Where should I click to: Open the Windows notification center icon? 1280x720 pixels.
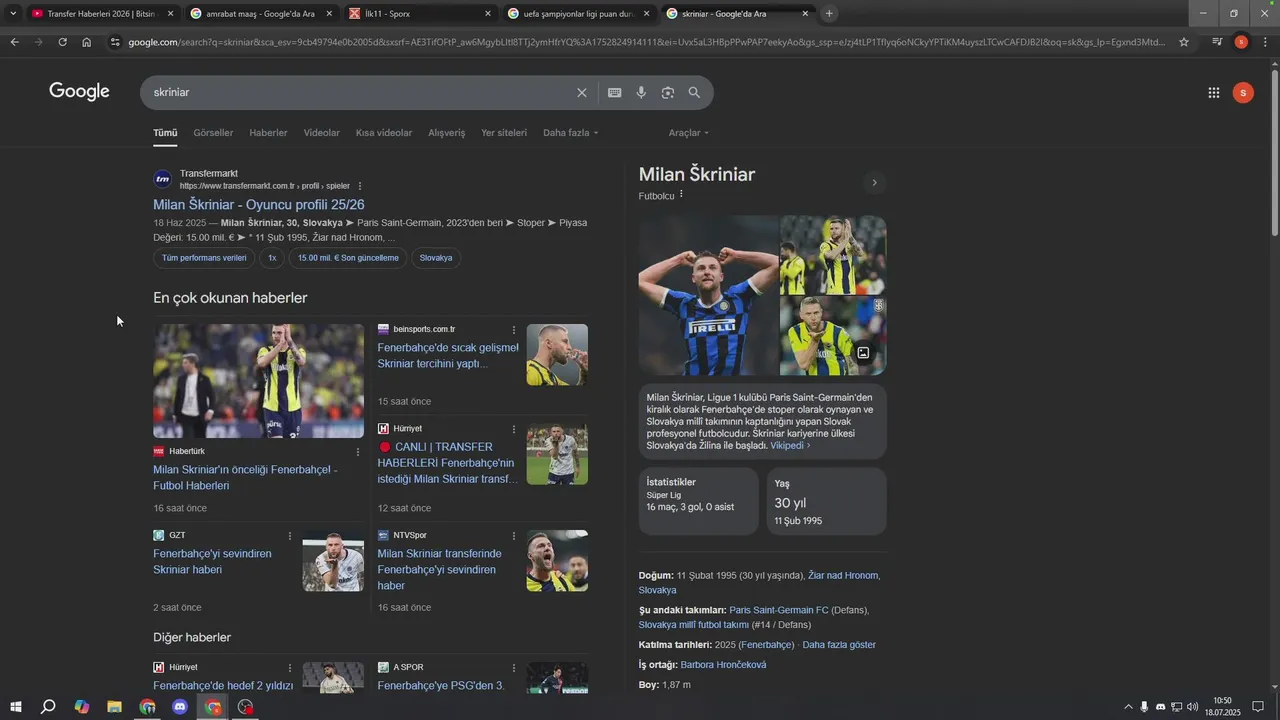click(x=1259, y=707)
